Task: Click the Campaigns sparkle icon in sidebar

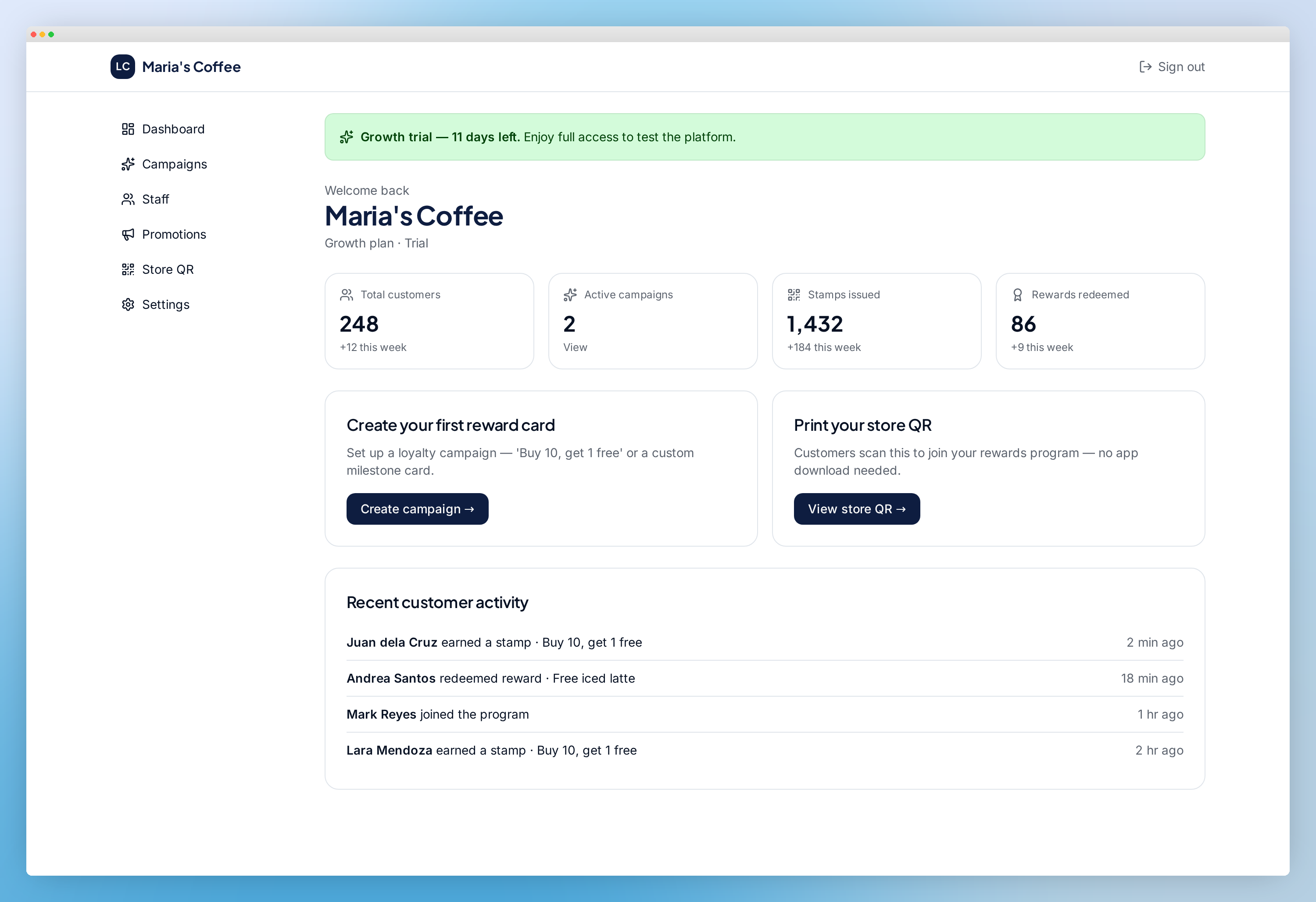Action: point(128,164)
